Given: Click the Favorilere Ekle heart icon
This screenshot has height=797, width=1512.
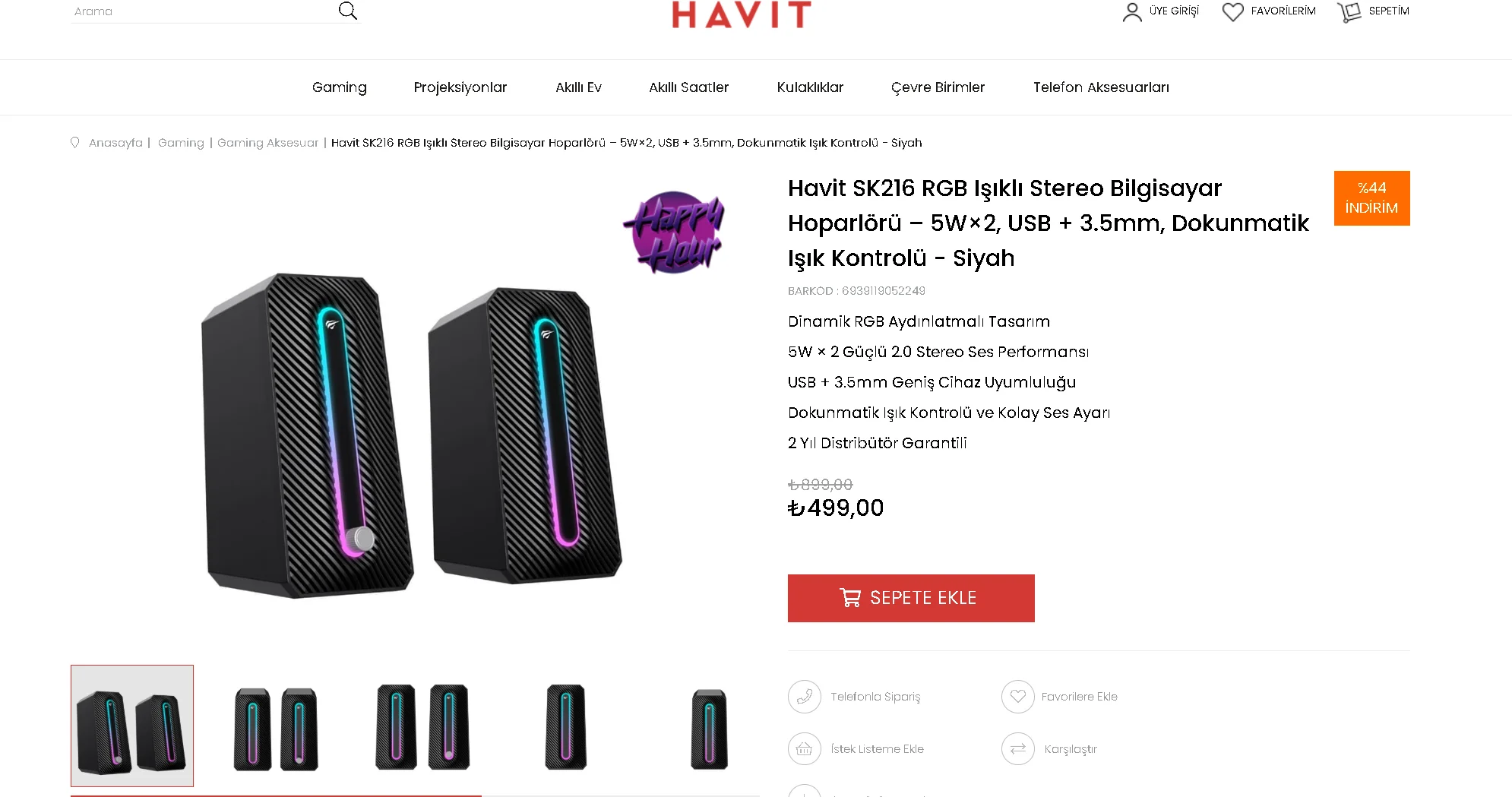Looking at the screenshot, I should tap(1018, 697).
